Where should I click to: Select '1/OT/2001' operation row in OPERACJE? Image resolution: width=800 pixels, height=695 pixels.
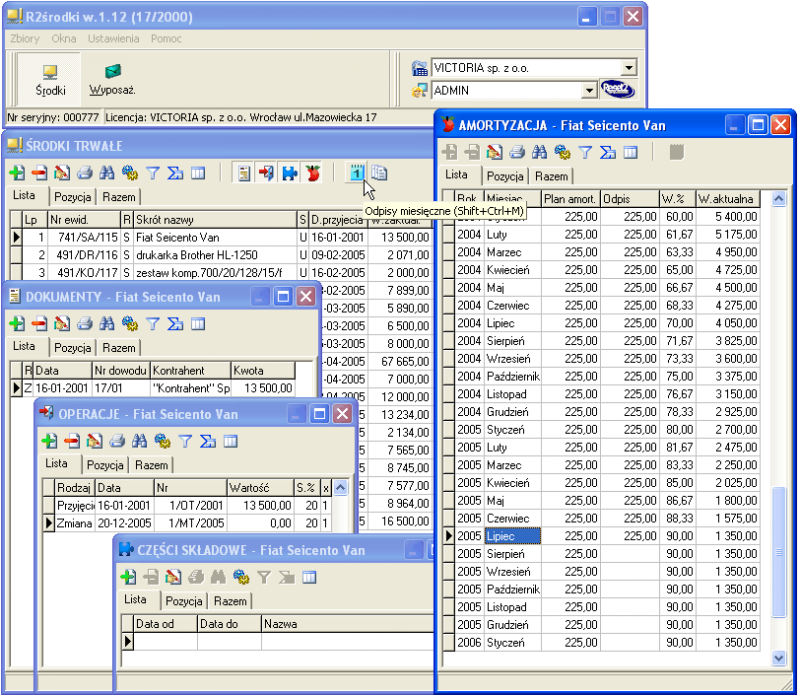[187, 505]
